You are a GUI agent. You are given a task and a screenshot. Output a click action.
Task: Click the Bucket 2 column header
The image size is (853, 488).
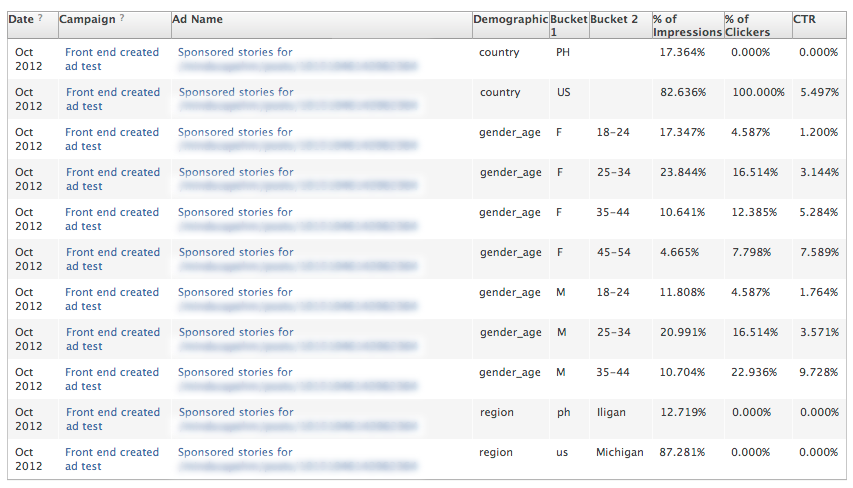pyautogui.click(x=614, y=19)
